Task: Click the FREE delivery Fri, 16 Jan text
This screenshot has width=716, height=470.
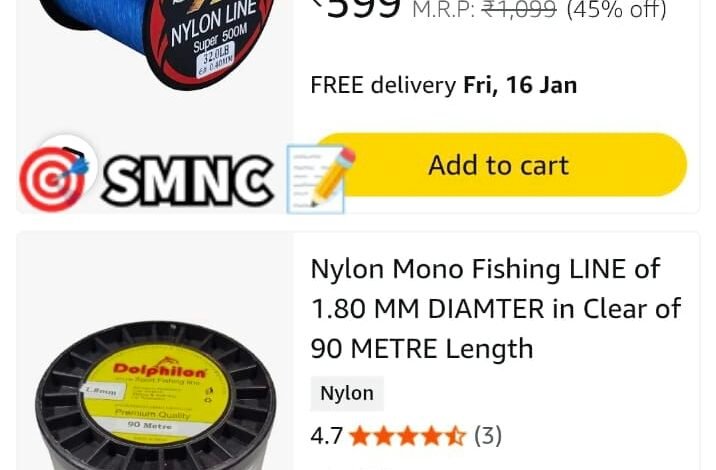Action: [443, 85]
